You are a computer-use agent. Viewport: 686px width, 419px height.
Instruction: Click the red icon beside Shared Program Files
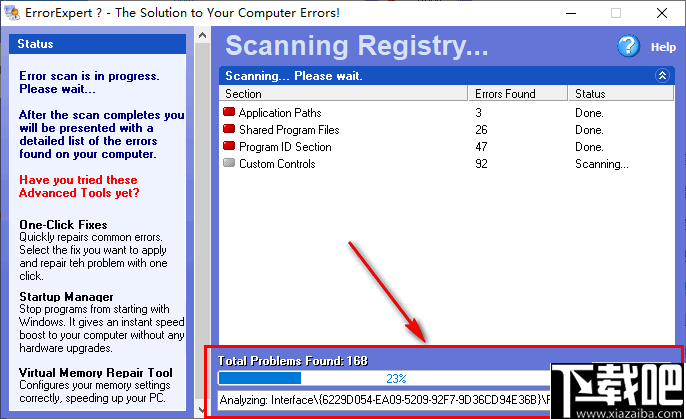pos(229,129)
